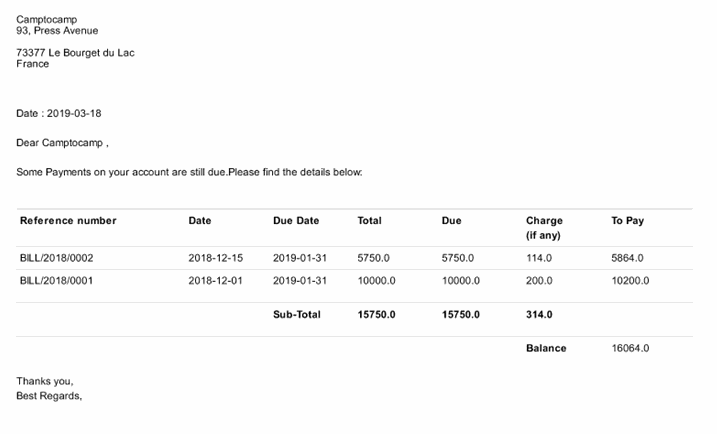This screenshot has width=717, height=434.
Task: Click the 200.0 charge value
Action: pyautogui.click(x=539, y=281)
